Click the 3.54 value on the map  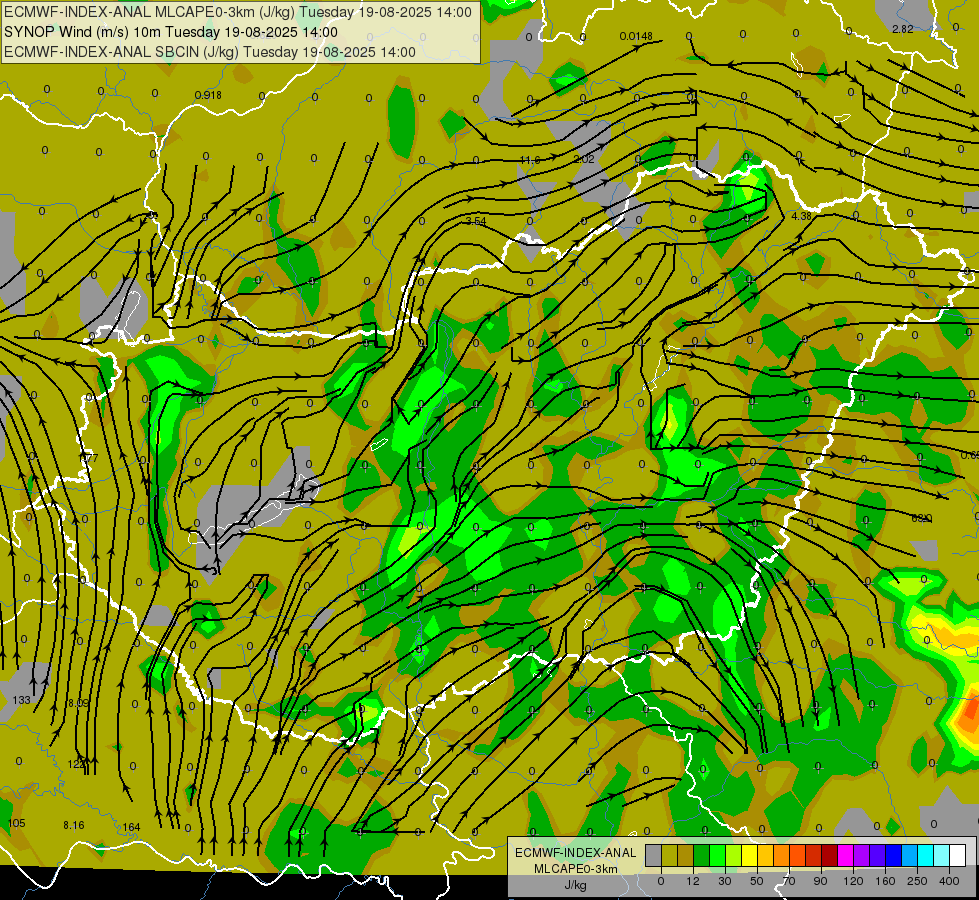click(x=476, y=221)
